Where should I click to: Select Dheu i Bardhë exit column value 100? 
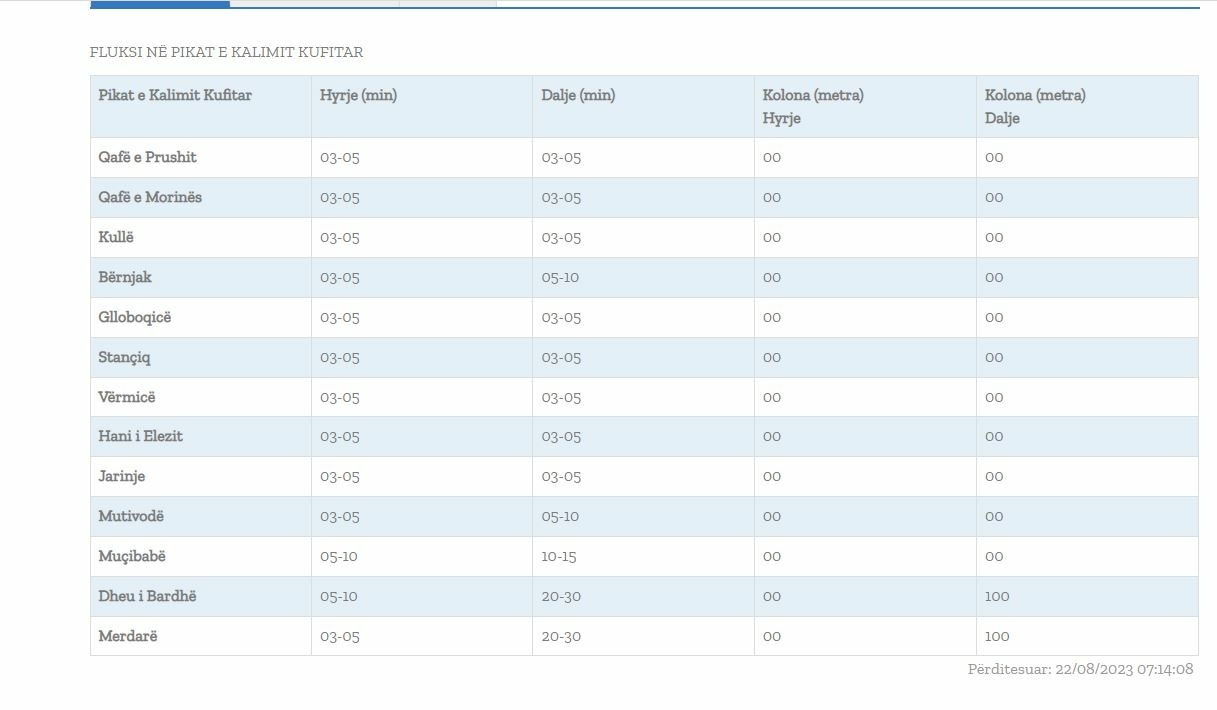click(997, 596)
